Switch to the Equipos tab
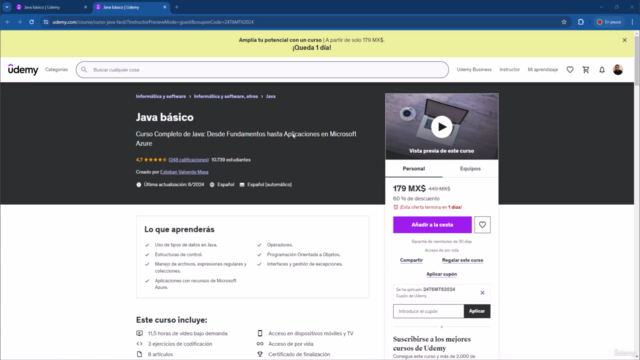640x360 pixels. 470,169
